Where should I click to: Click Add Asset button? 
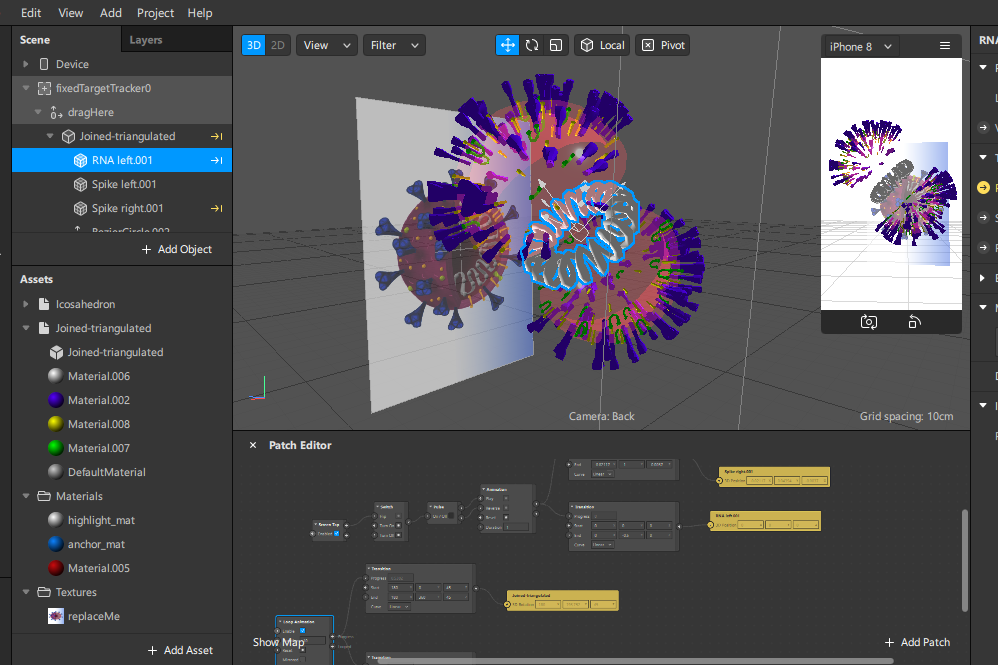coord(180,650)
